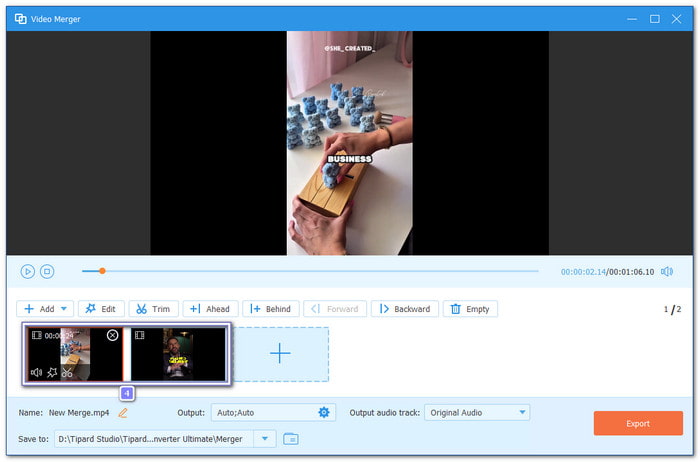Click the Trim toolbar button
The image size is (700, 462).
coord(154,309)
